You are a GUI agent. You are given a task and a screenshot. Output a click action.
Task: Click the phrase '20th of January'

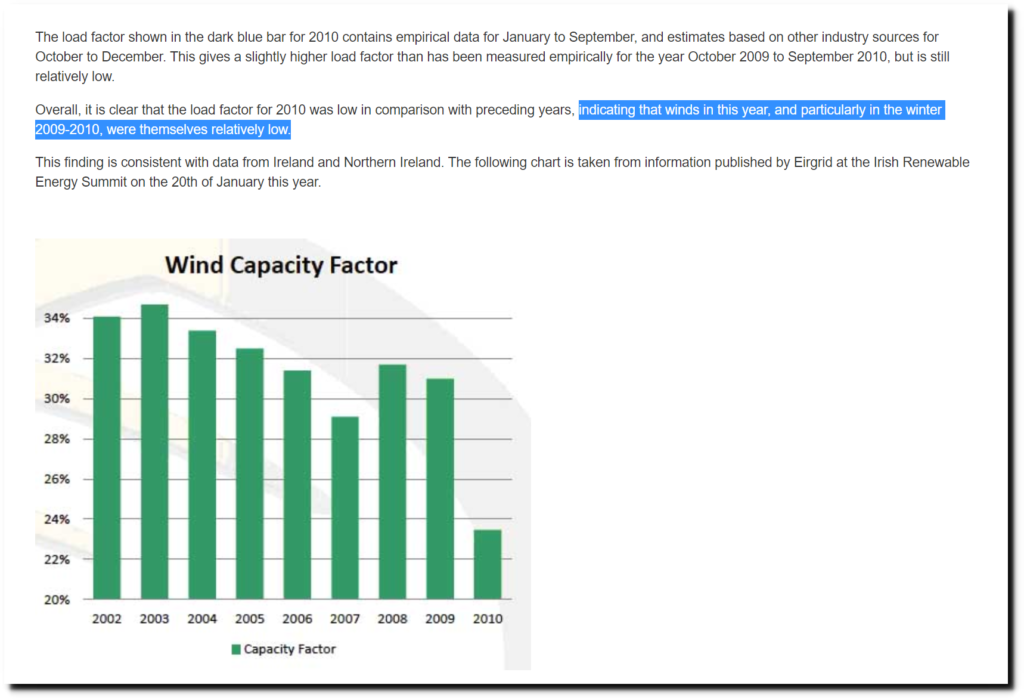tap(217, 182)
